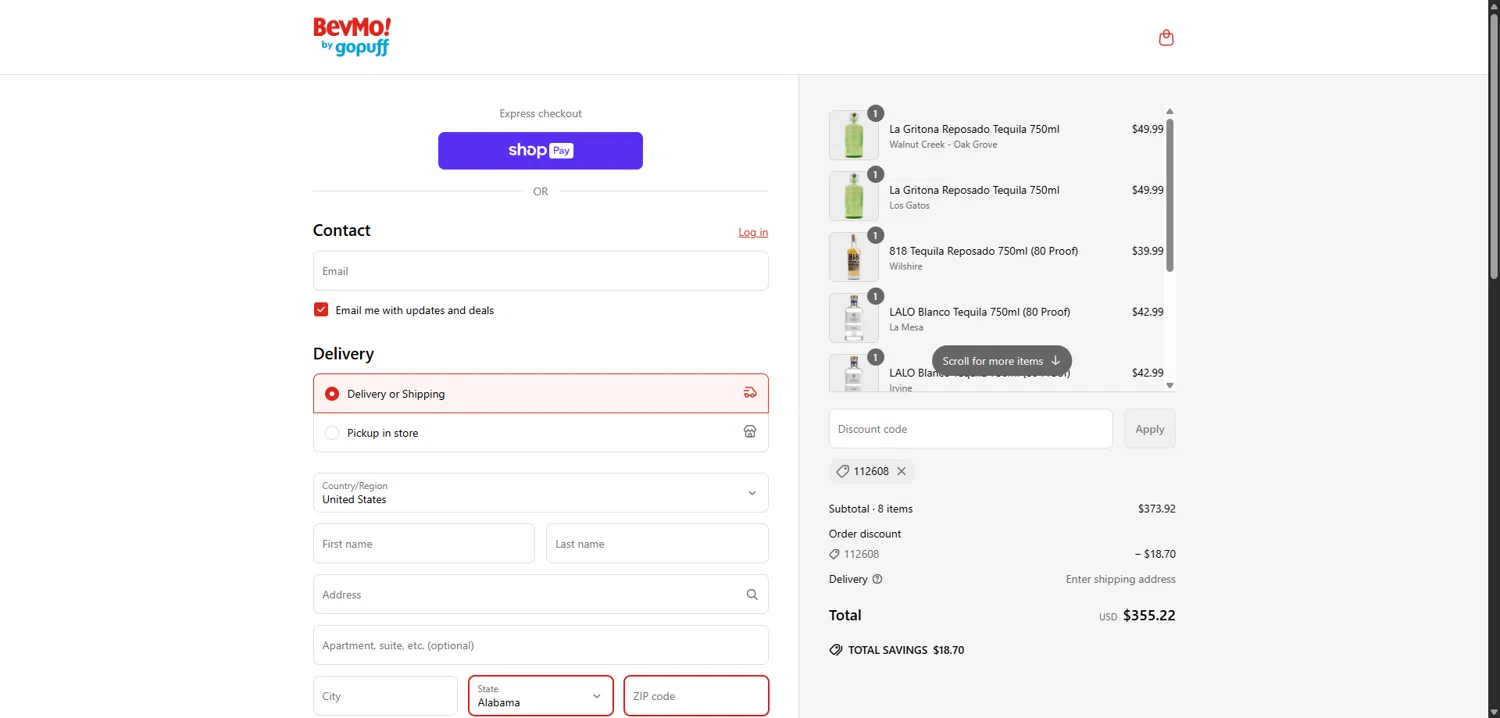This screenshot has height=718, width=1500.
Task: Click Scroll for more items pill
Action: pyautogui.click(x=1001, y=361)
